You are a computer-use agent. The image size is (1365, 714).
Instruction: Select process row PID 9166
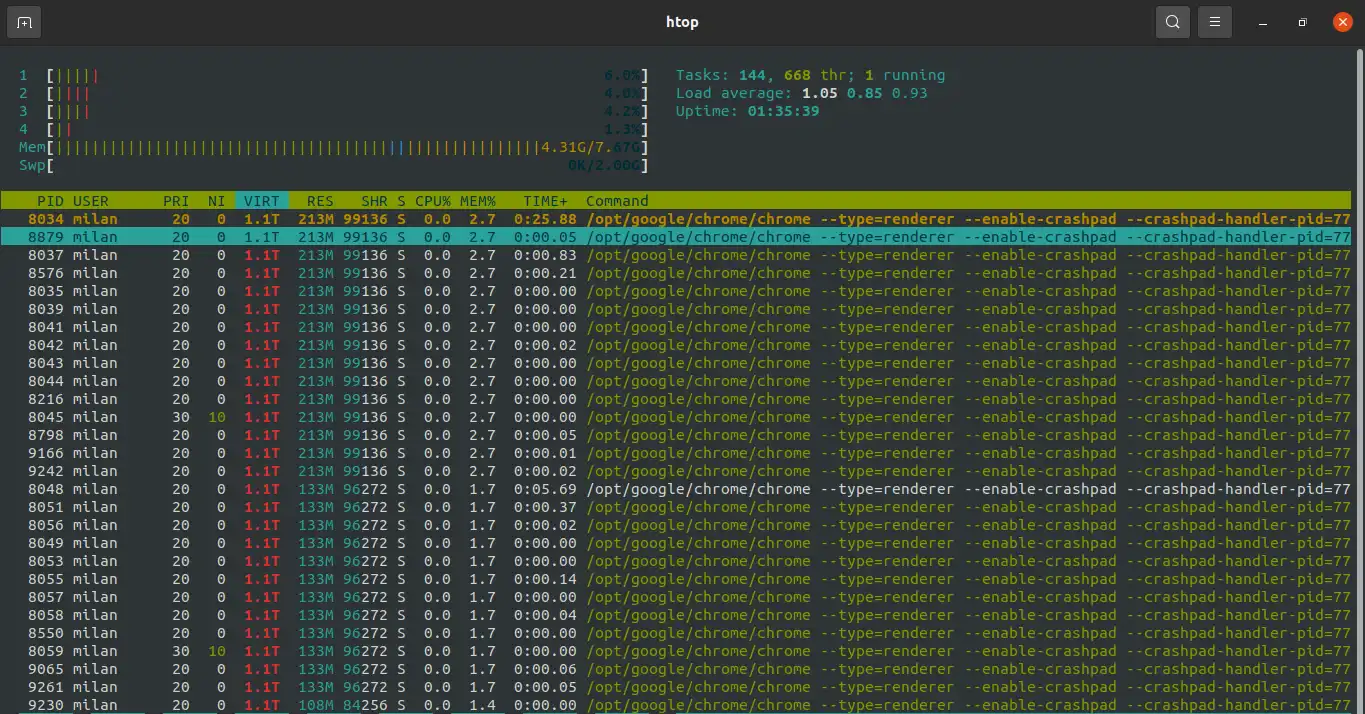676,453
